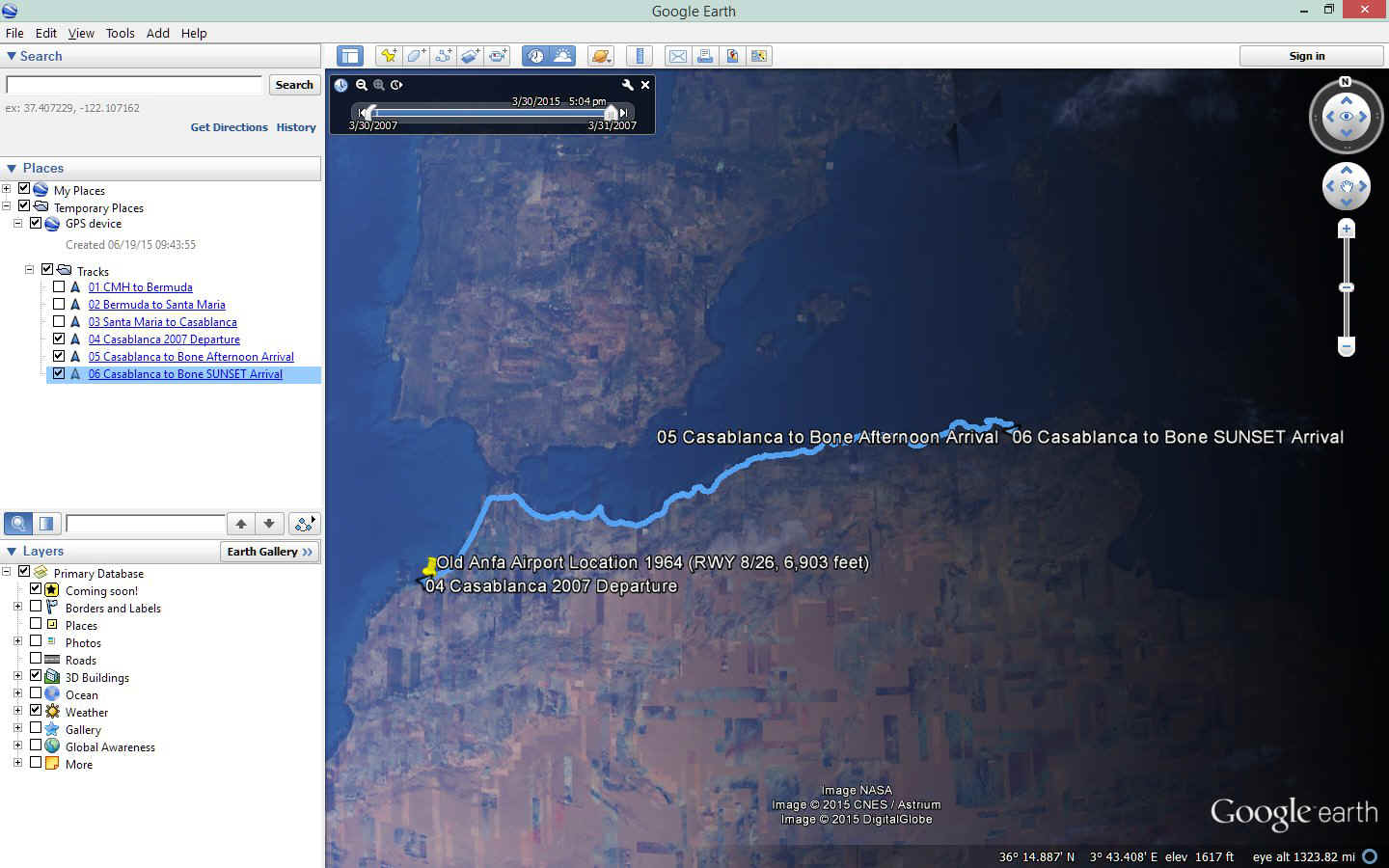This screenshot has height=868, width=1389.
Task: Uncheck 05 Casablanca to Bone Afternoon track
Action: click(59, 357)
